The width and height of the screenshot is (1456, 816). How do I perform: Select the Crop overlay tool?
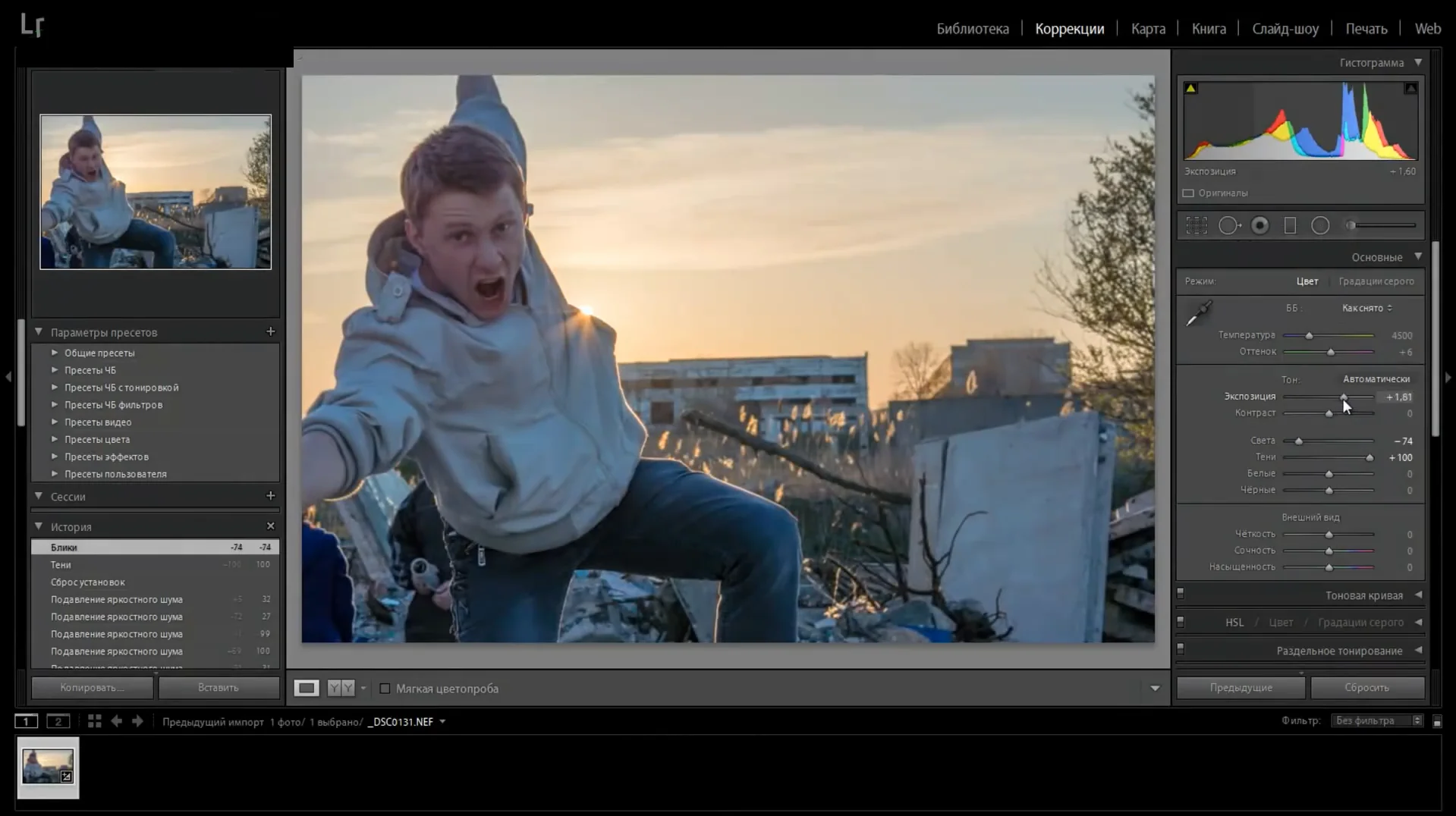1197,225
